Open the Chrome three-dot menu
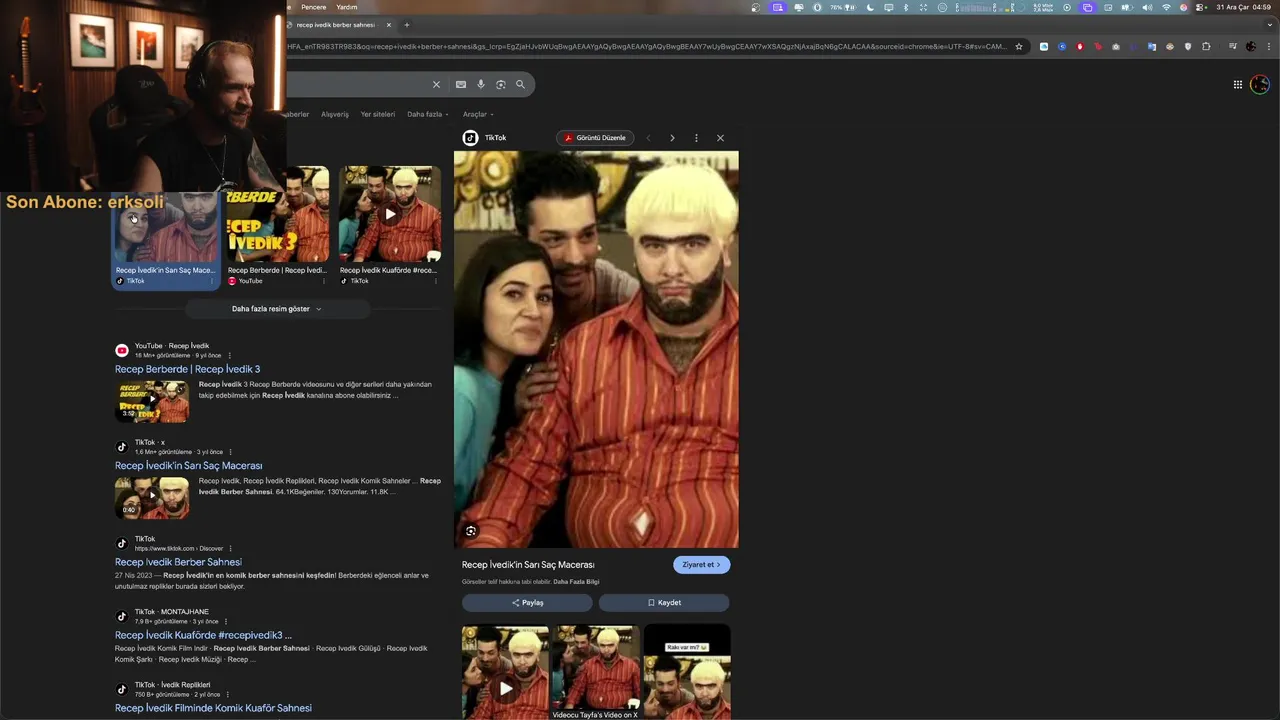 (1267, 46)
